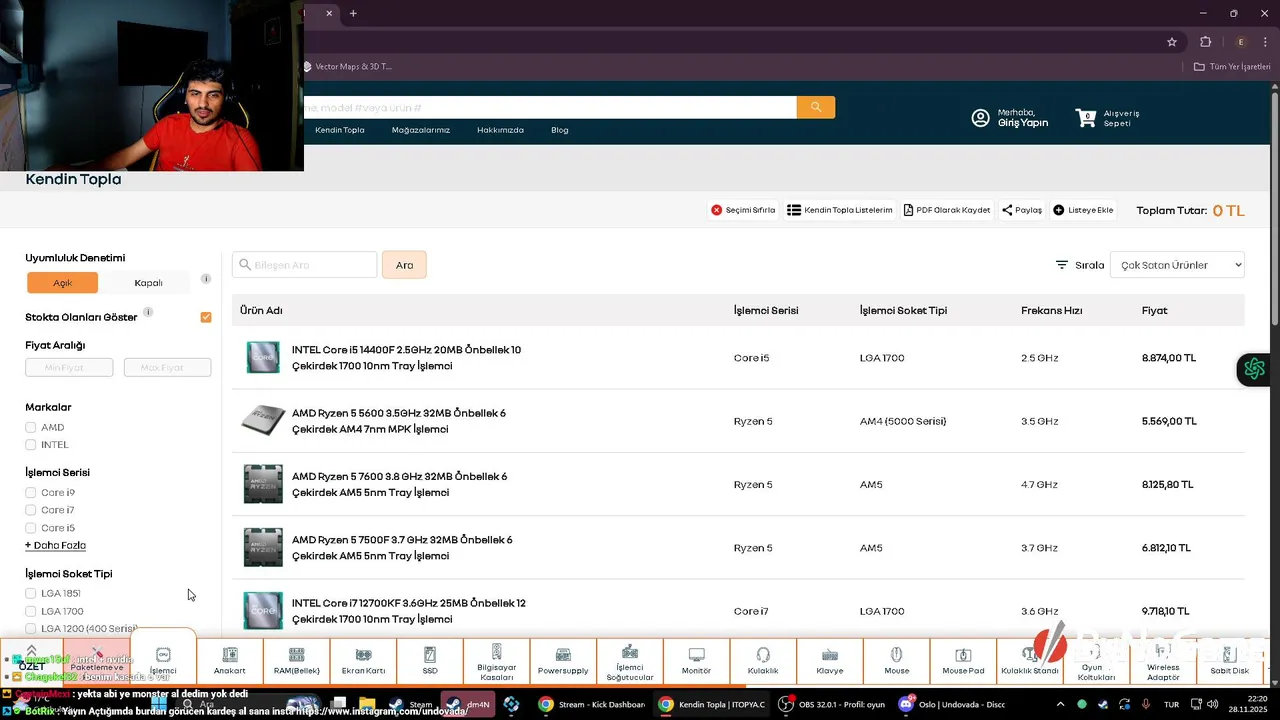This screenshot has height=720, width=1280.
Task: Open OBS 32.0.1 from the taskbar
Action: click(x=831, y=704)
